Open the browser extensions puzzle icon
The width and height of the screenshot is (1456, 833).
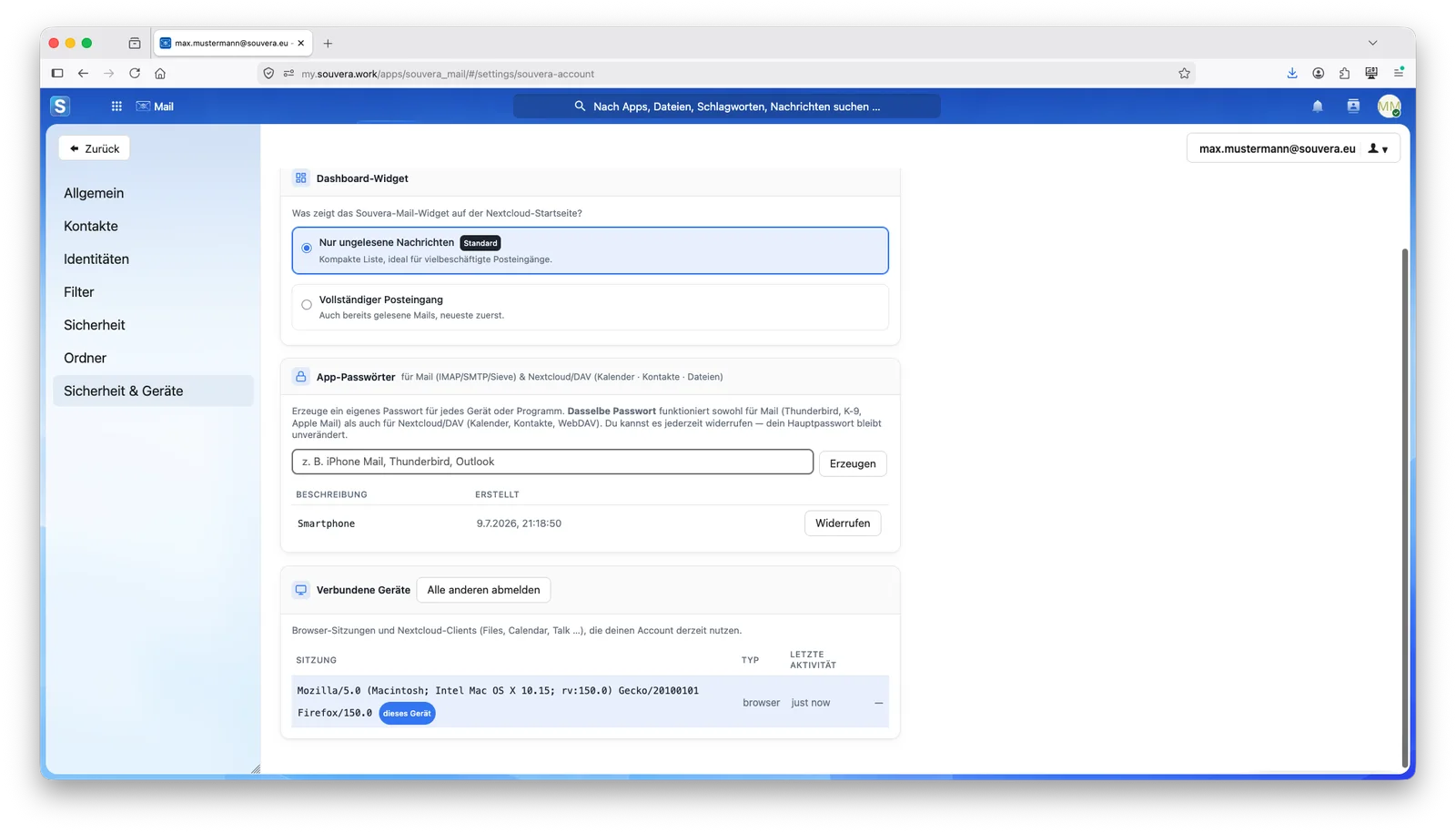(x=1345, y=74)
